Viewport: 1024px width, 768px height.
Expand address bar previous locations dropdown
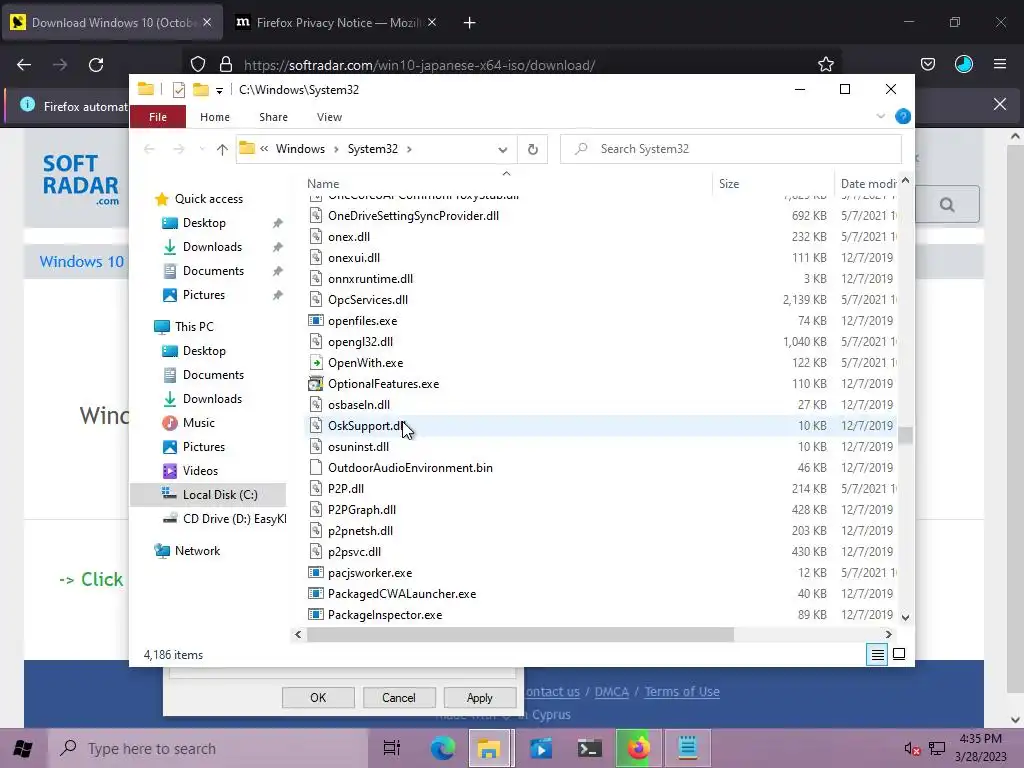(502, 150)
